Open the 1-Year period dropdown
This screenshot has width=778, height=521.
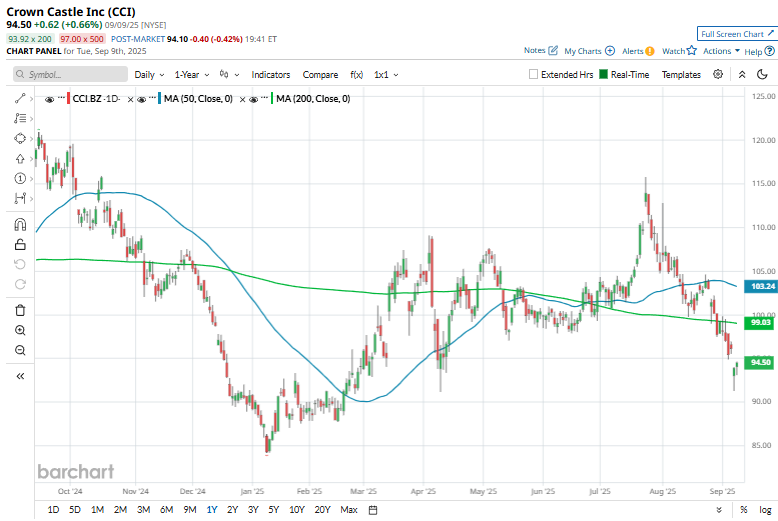pyautogui.click(x=192, y=74)
